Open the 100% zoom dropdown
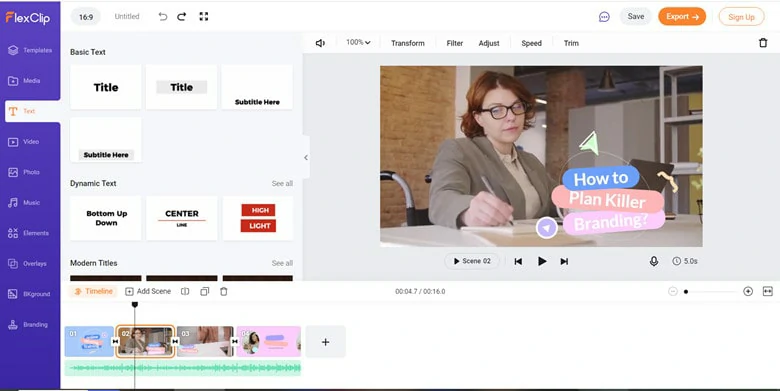780x391 pixels. [358, 43]
